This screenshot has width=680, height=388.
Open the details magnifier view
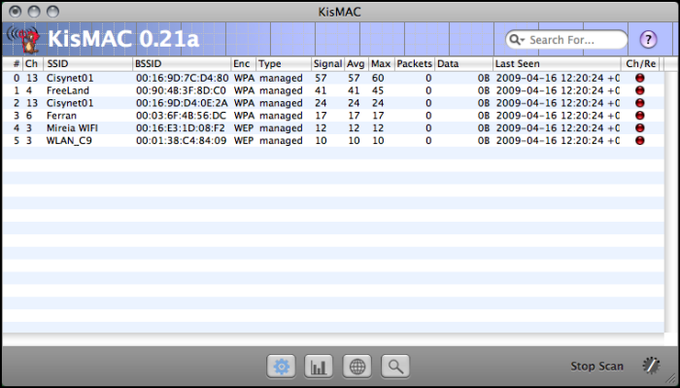tap(395, 366)
